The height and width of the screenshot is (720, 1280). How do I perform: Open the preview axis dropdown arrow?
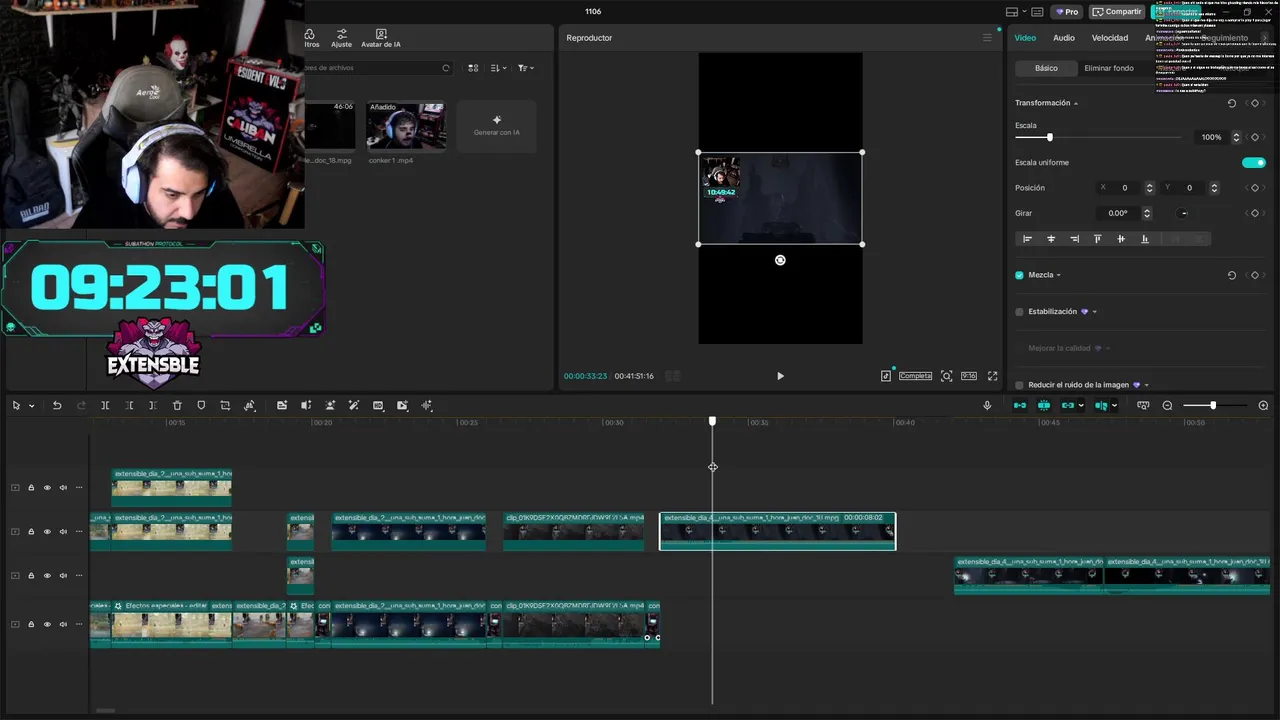(x=1115, y=406)
